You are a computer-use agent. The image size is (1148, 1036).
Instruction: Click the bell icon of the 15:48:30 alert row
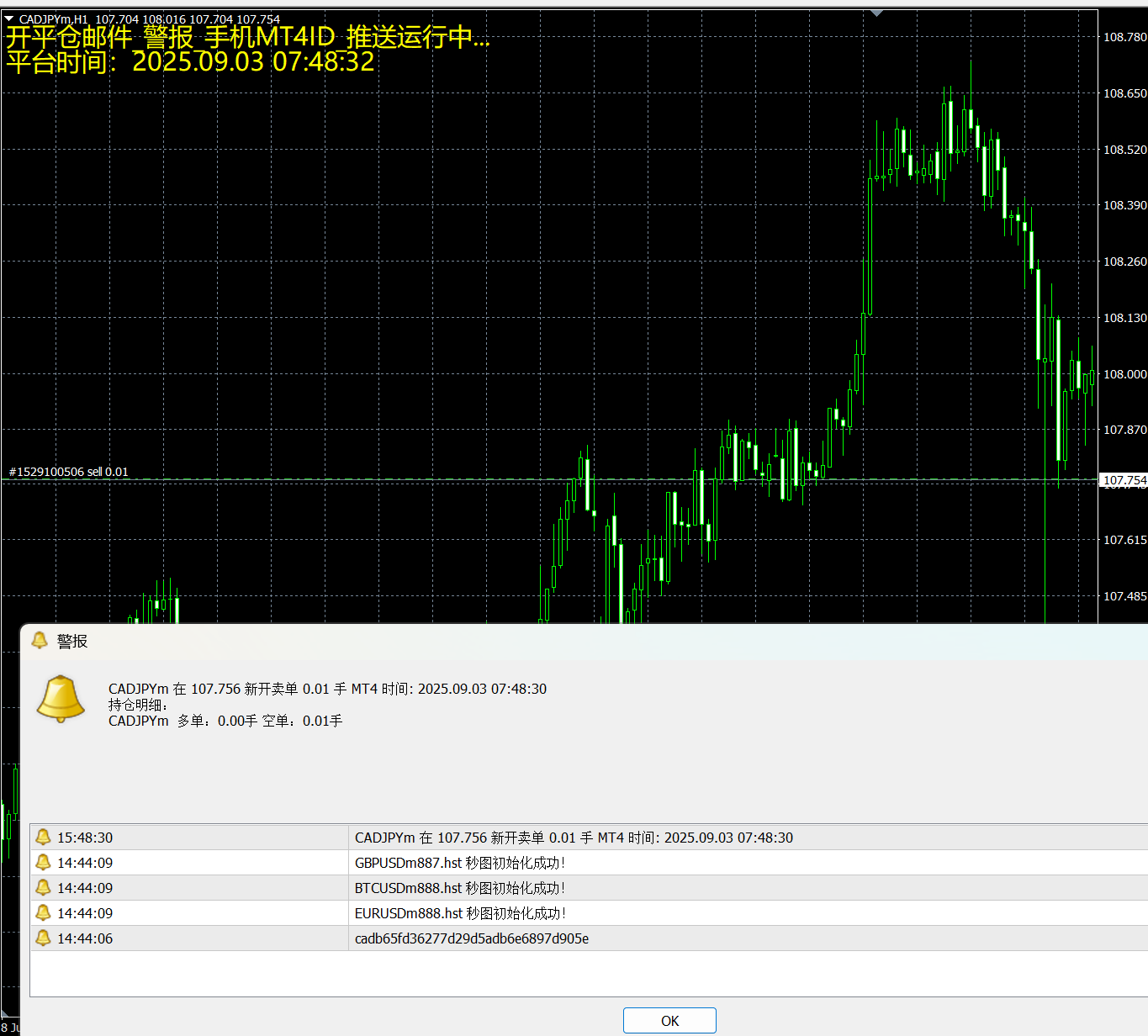(43, 837)
